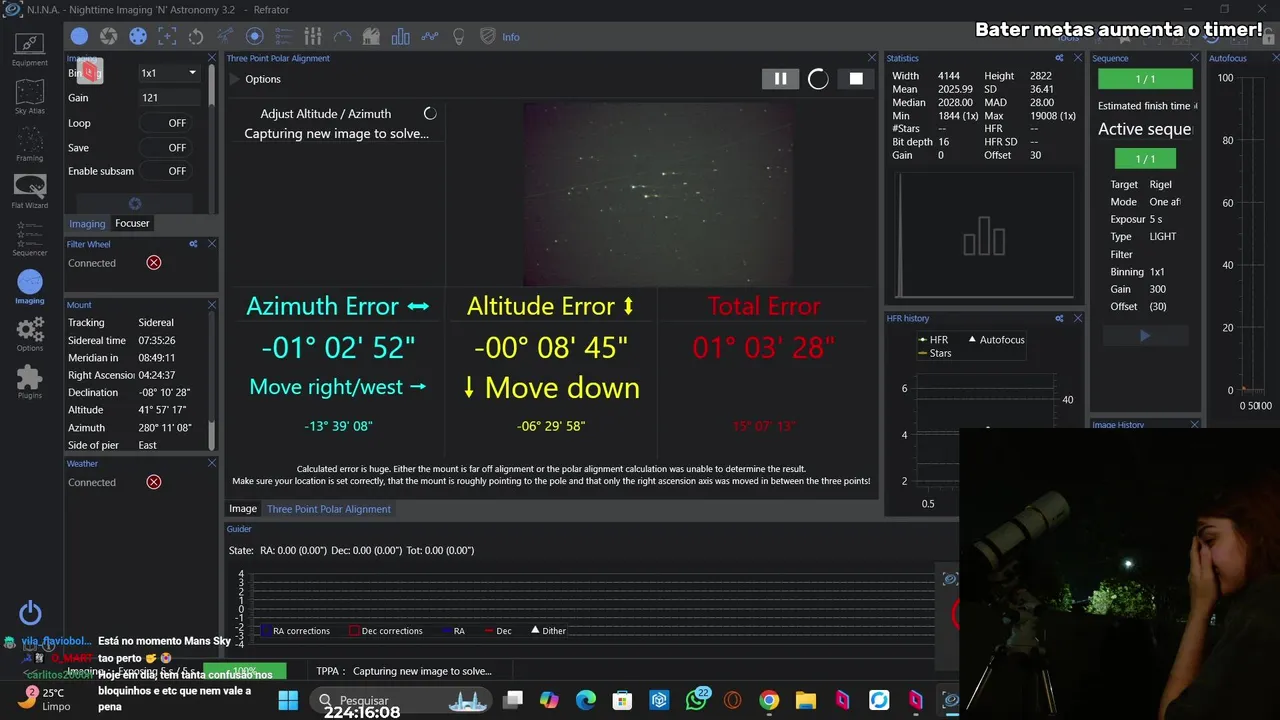The image size is (1280, 720).
Task: Open the Binning 1x1 dropdown
Action: click(x=169, y=73)
